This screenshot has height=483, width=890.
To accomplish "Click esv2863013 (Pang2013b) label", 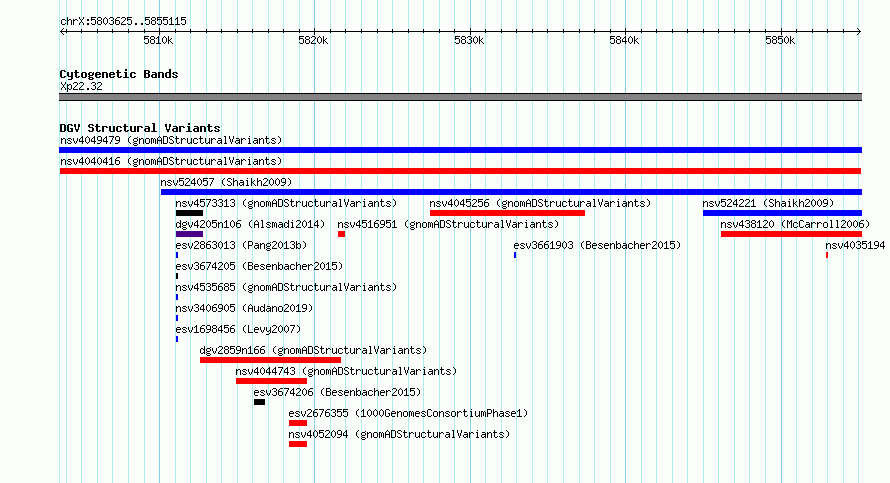I will [x=241, y=245].
